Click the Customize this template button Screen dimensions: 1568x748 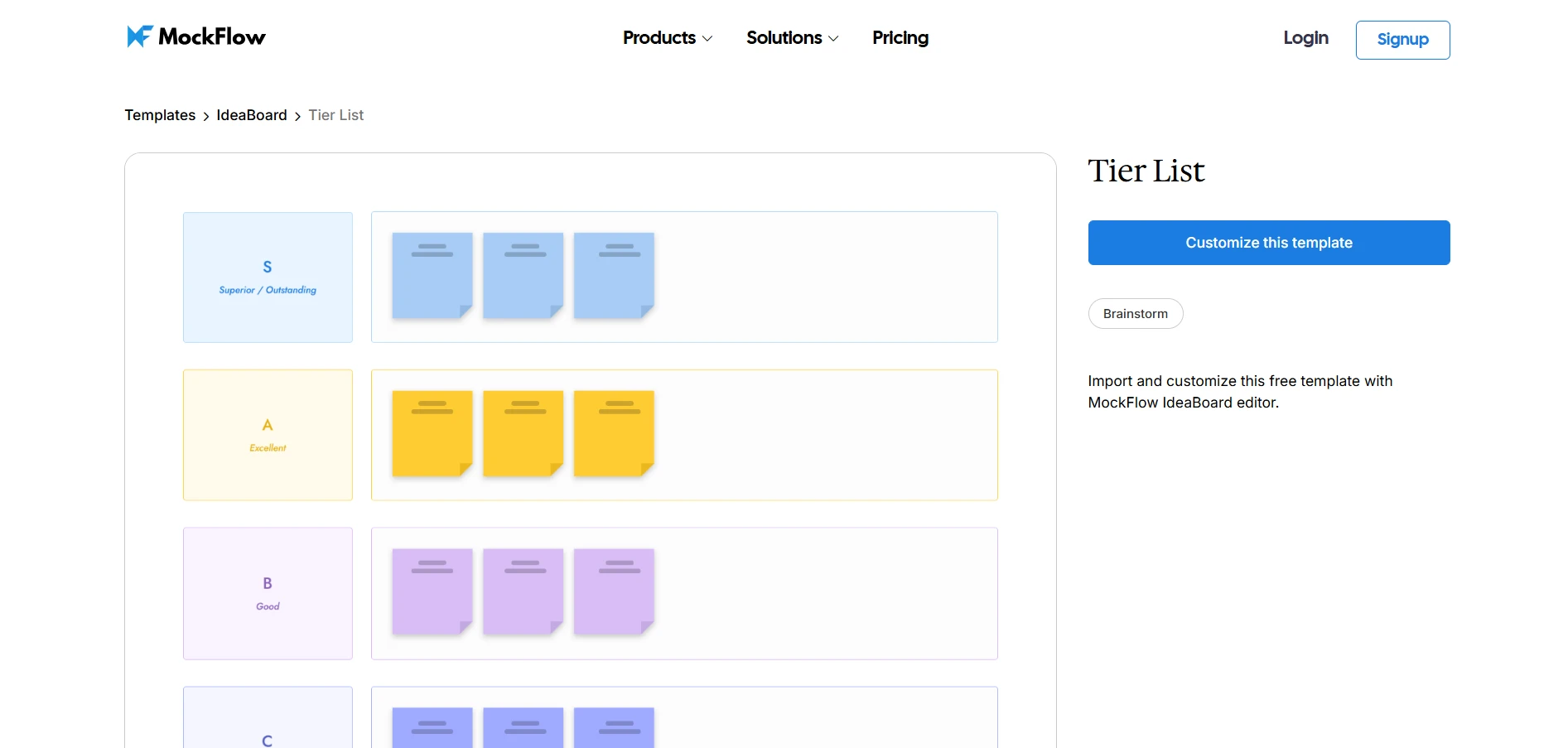(1268, 243)
